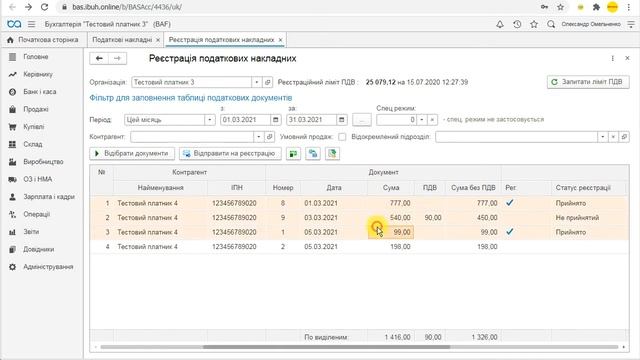Click the Дата column header
Screen dimensions: 640x360
click(333, 188)
